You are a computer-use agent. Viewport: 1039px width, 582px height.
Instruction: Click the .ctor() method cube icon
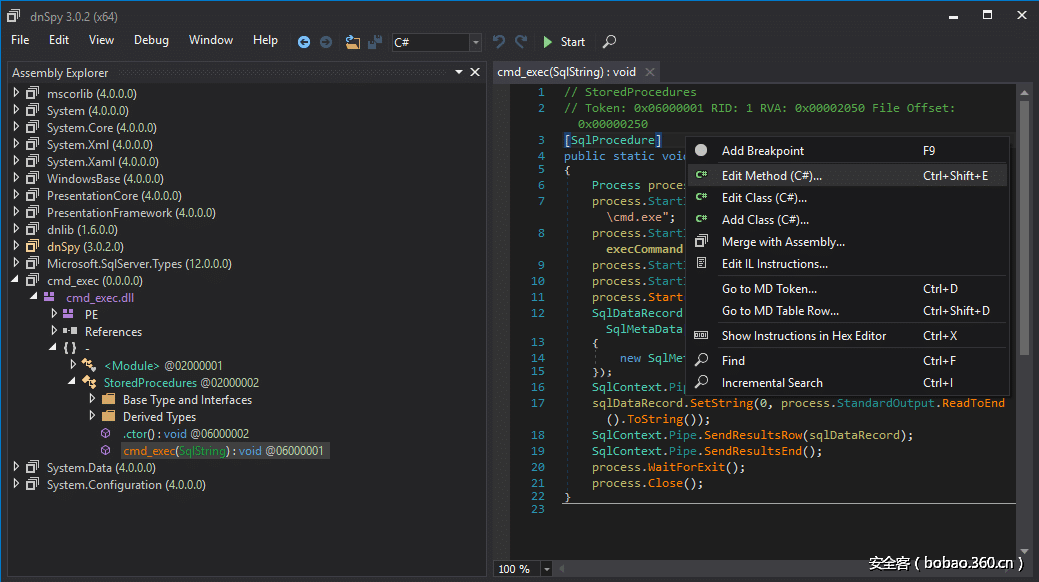pyautogui.click(x=106, y=434)
